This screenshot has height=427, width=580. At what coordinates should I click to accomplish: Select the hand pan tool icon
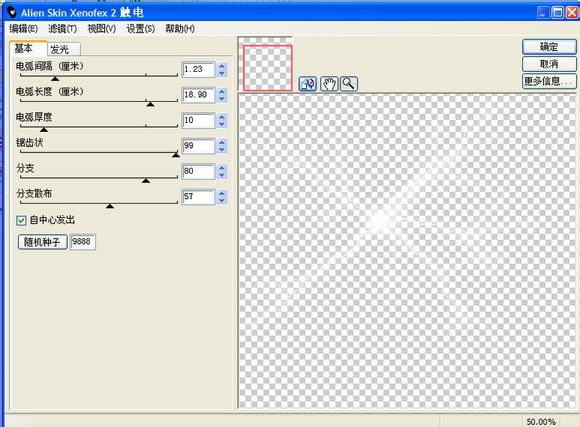(x=329, y=84)
